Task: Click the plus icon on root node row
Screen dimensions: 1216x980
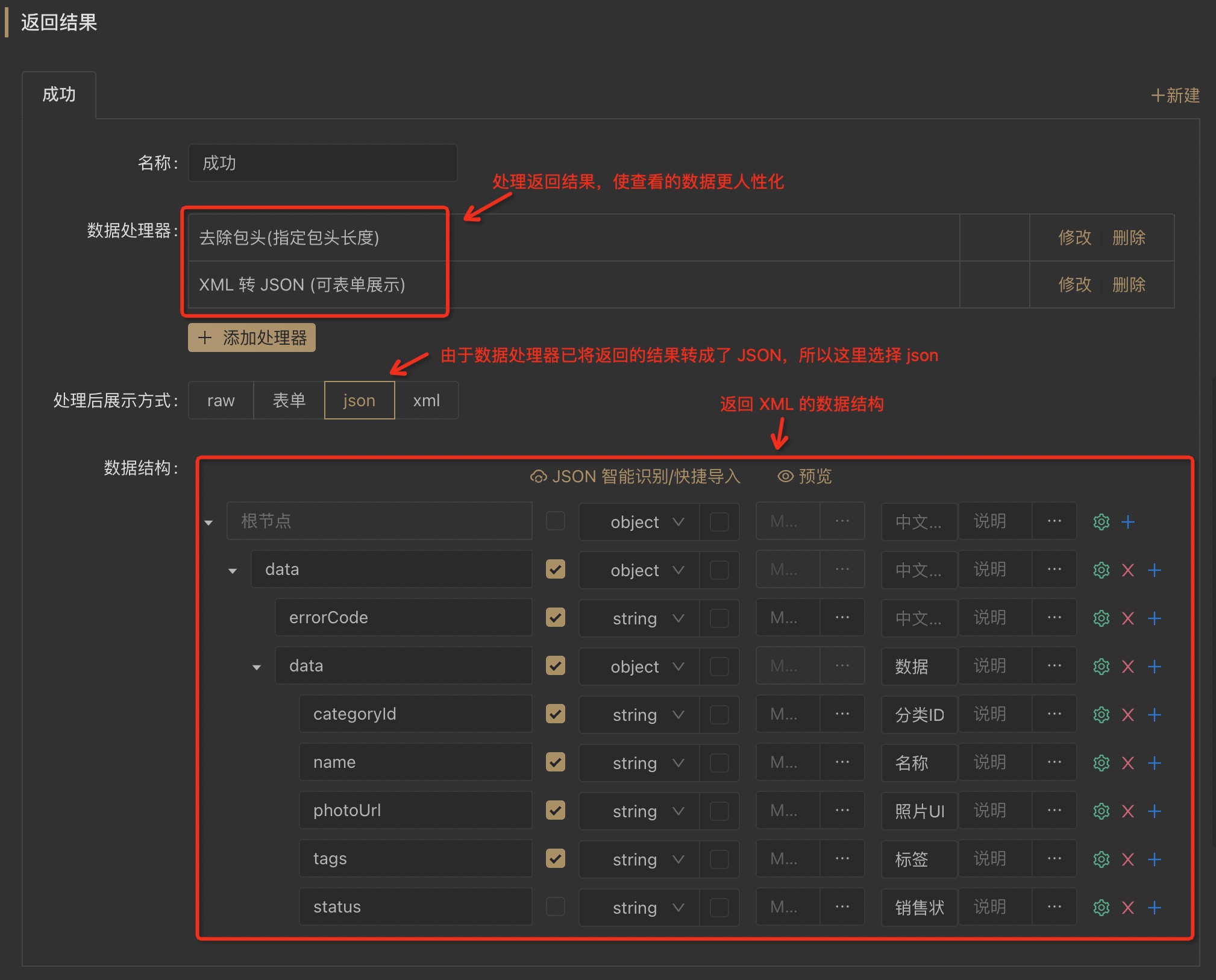Action: (x=1127, y=521)
